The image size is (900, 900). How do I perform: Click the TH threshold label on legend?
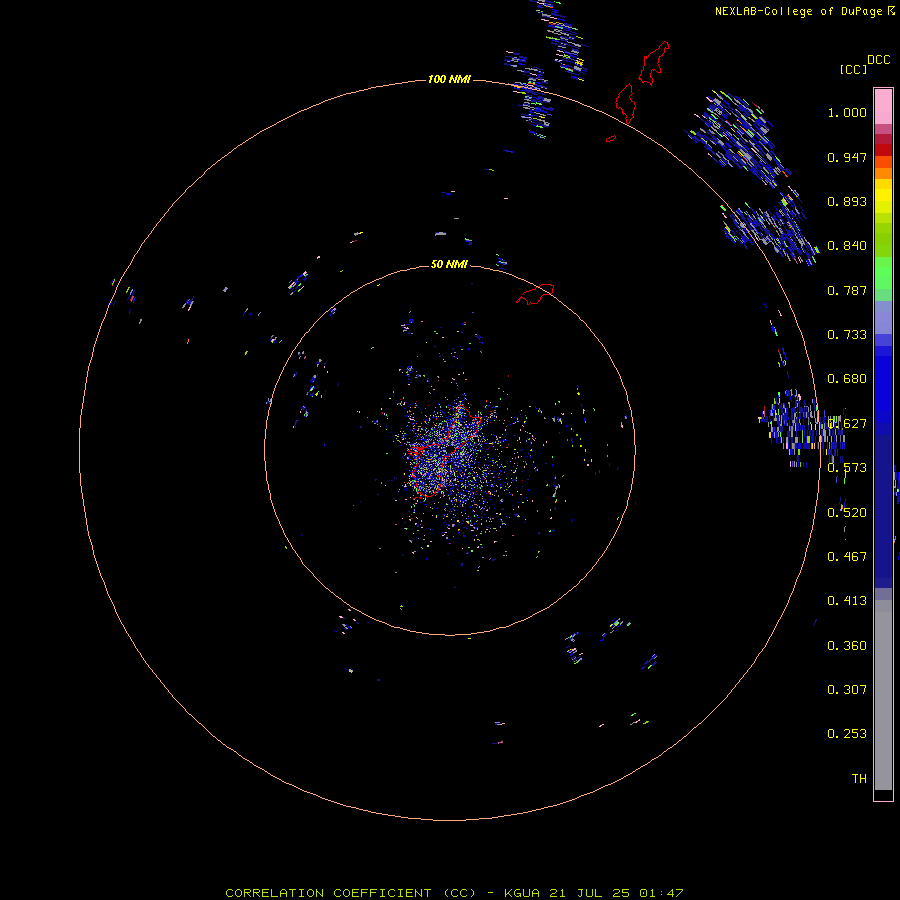(x=859, y=778)
